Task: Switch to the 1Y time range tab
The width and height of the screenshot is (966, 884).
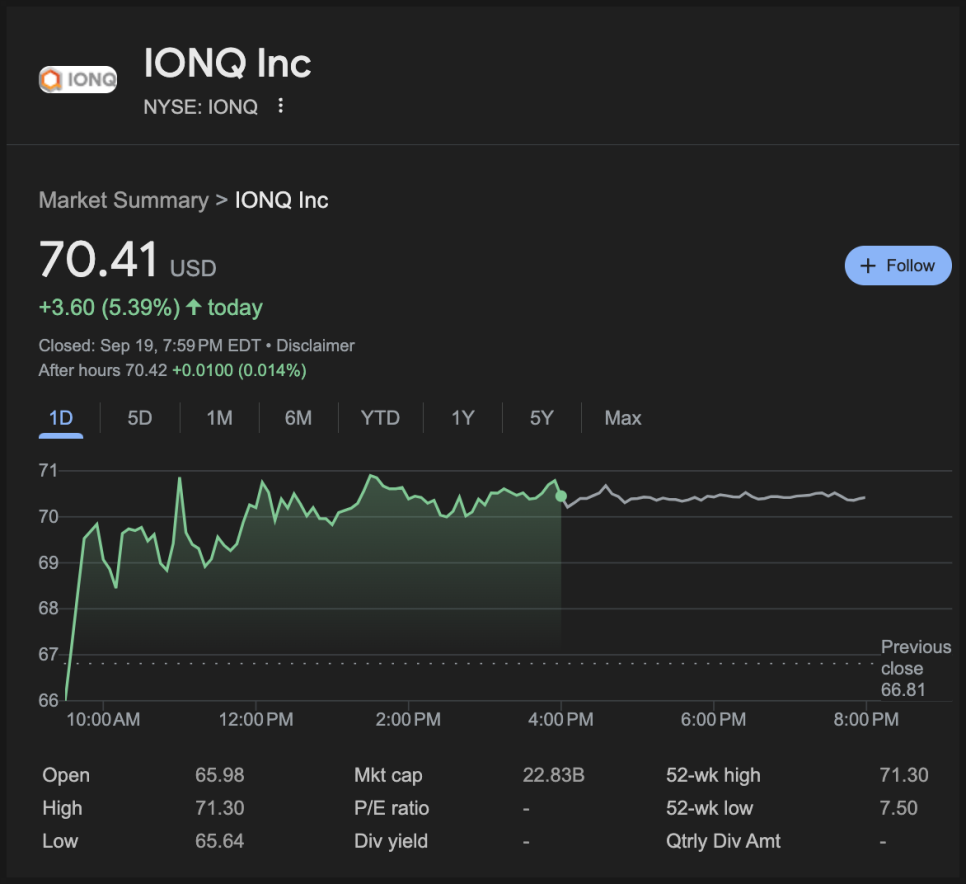Action: pyautogui.click(x=463, y=418)
